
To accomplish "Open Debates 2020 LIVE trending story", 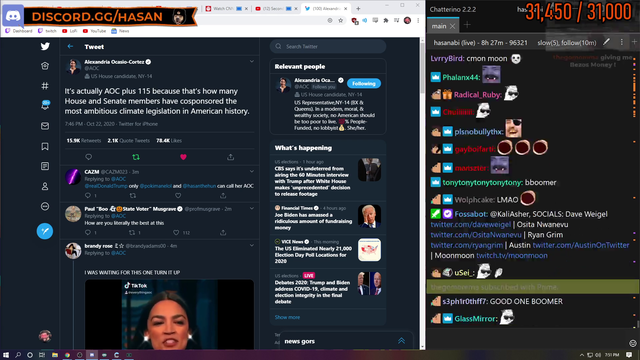I will tap(328, 288).
